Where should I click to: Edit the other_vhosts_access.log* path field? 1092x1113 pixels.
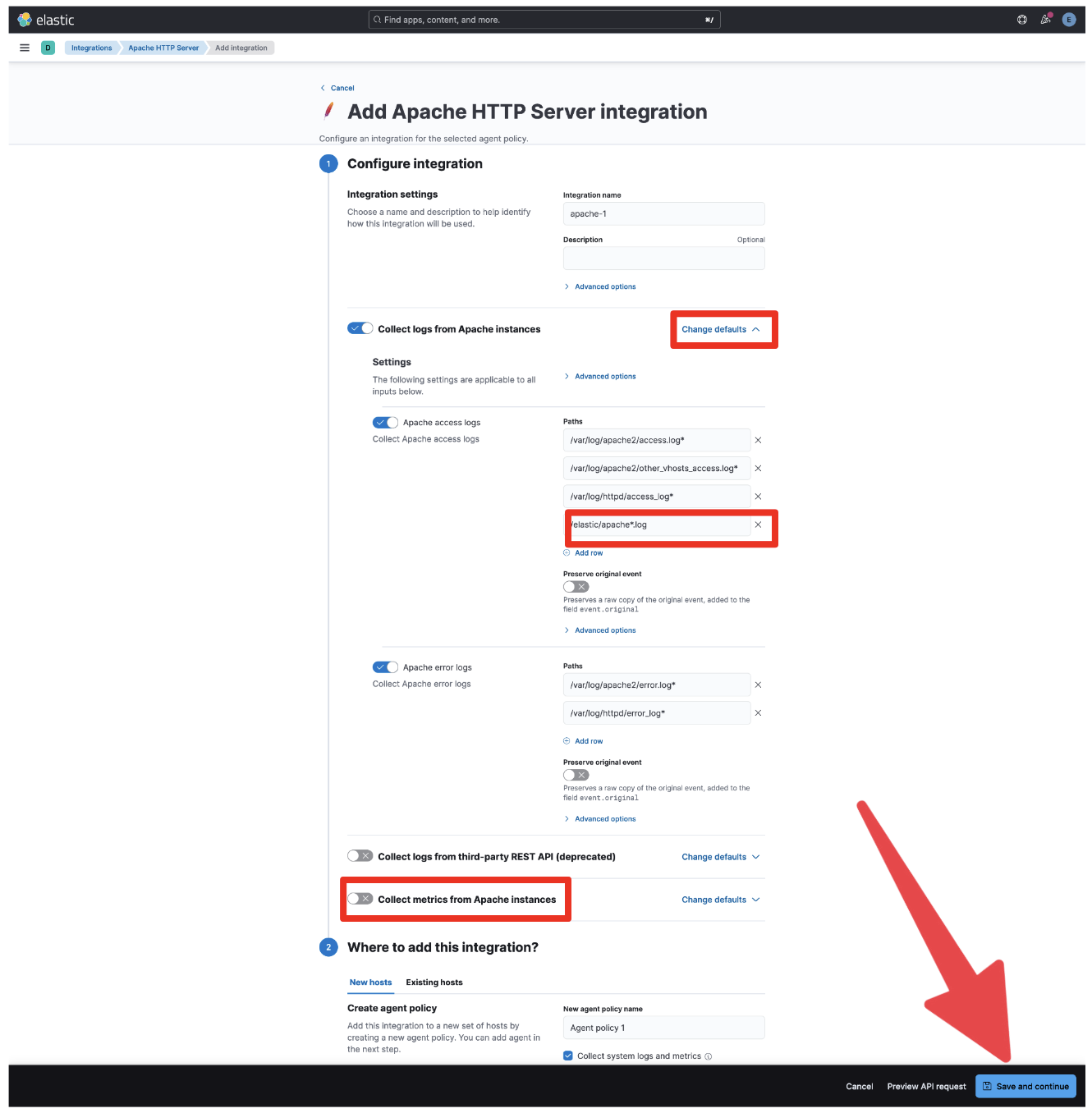point(657,468)
